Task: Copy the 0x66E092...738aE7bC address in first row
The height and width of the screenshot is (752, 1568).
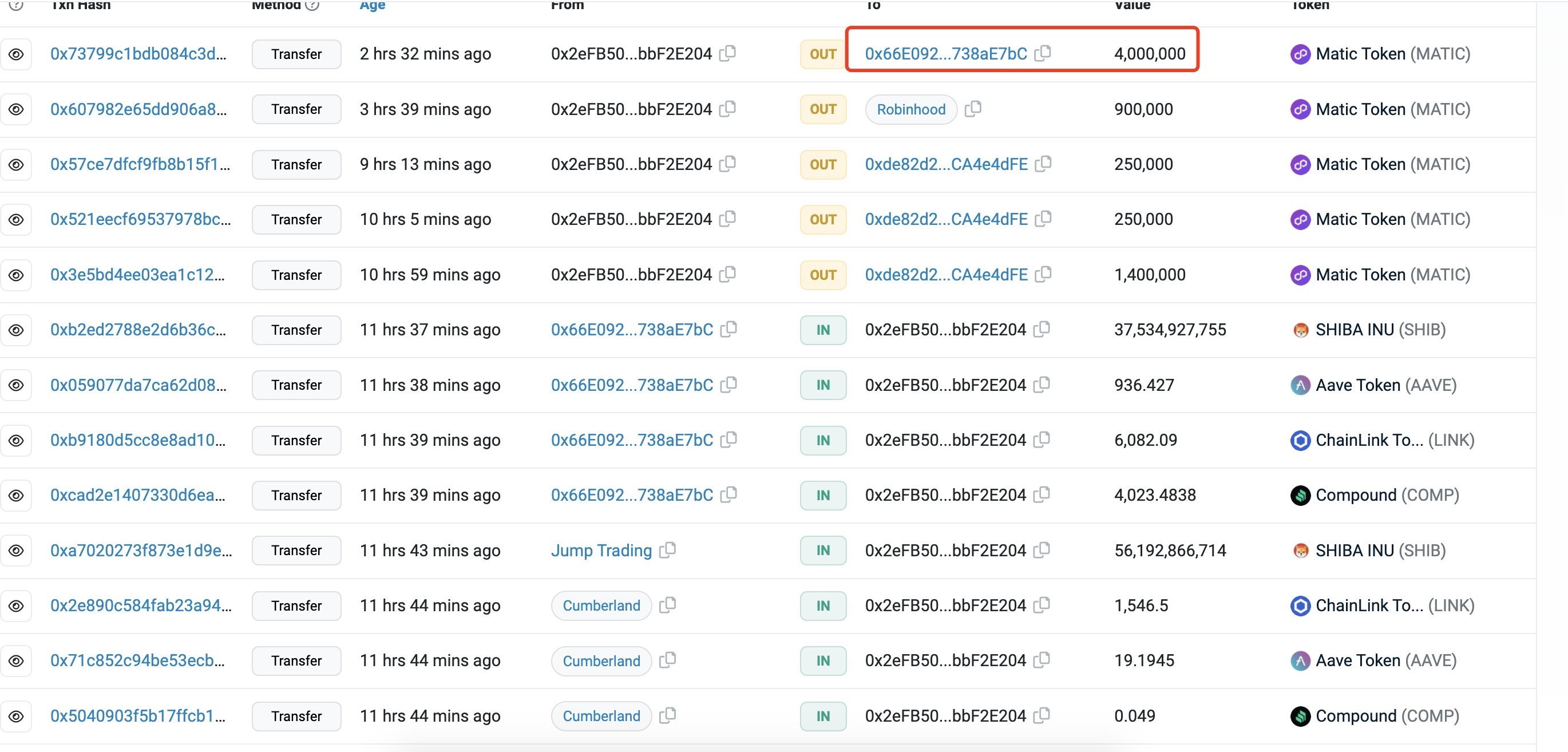Action: (1043, 53)
